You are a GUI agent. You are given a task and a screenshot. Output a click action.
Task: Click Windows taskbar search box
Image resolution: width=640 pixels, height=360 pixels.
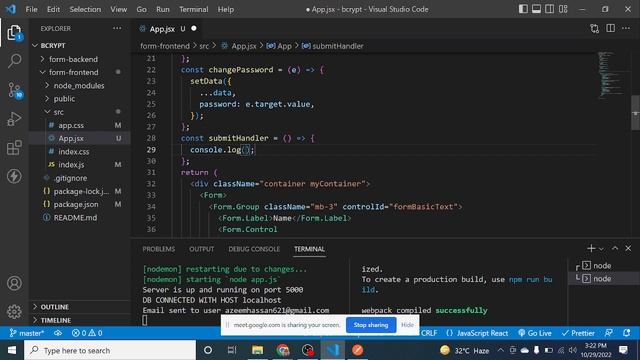(110, 350)
